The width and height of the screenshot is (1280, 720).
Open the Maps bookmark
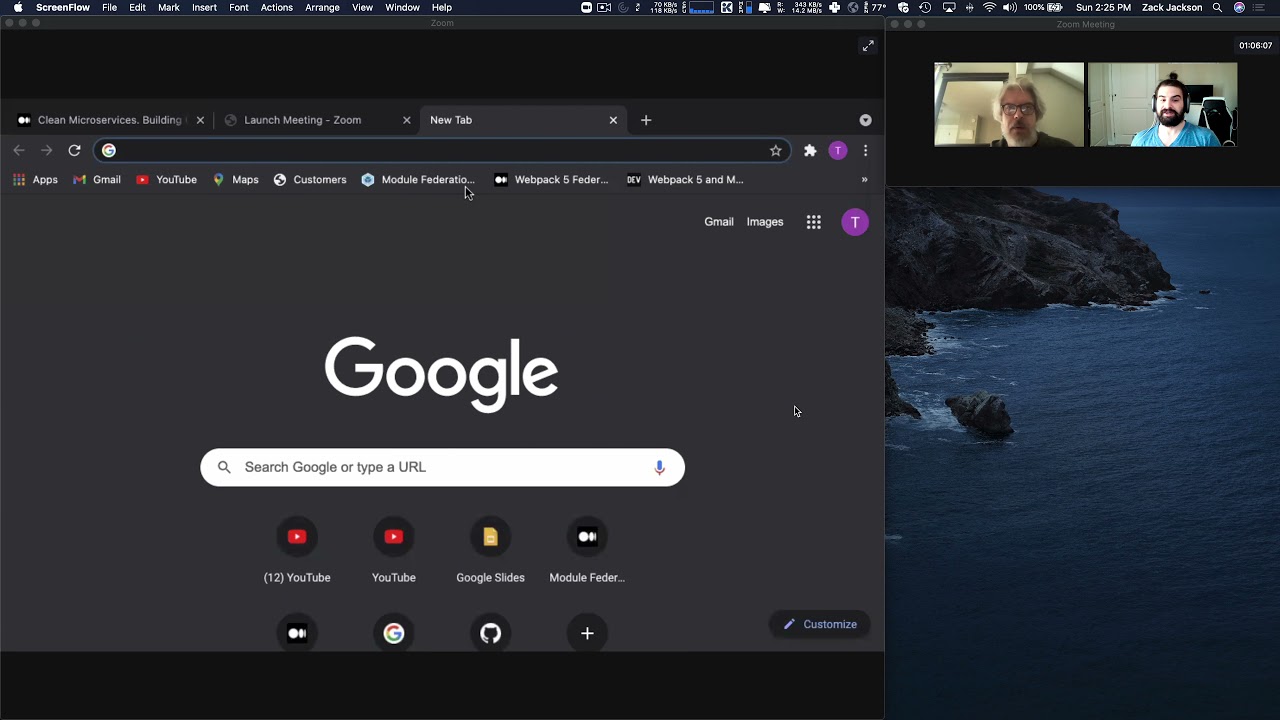pos(235,180)
